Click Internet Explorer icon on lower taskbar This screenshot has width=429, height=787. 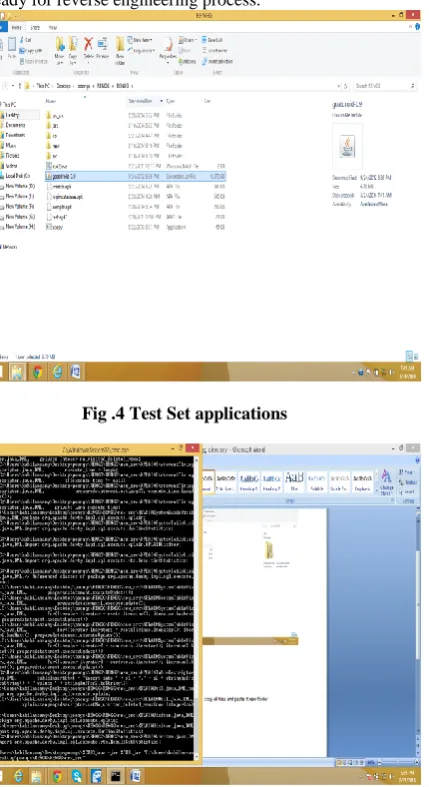click(x=18, y=776)
